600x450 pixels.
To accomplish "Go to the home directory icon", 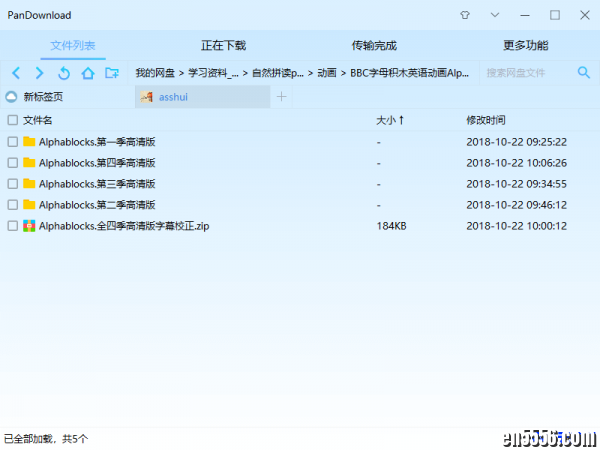I will tap(88, 73).
